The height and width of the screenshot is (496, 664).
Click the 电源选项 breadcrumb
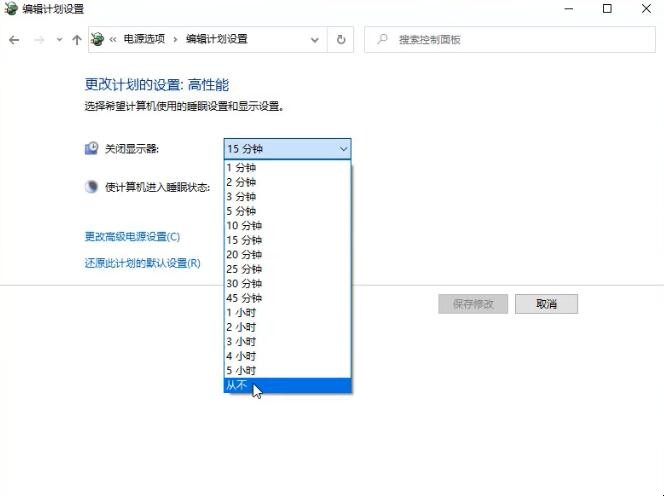pos(146,40)
